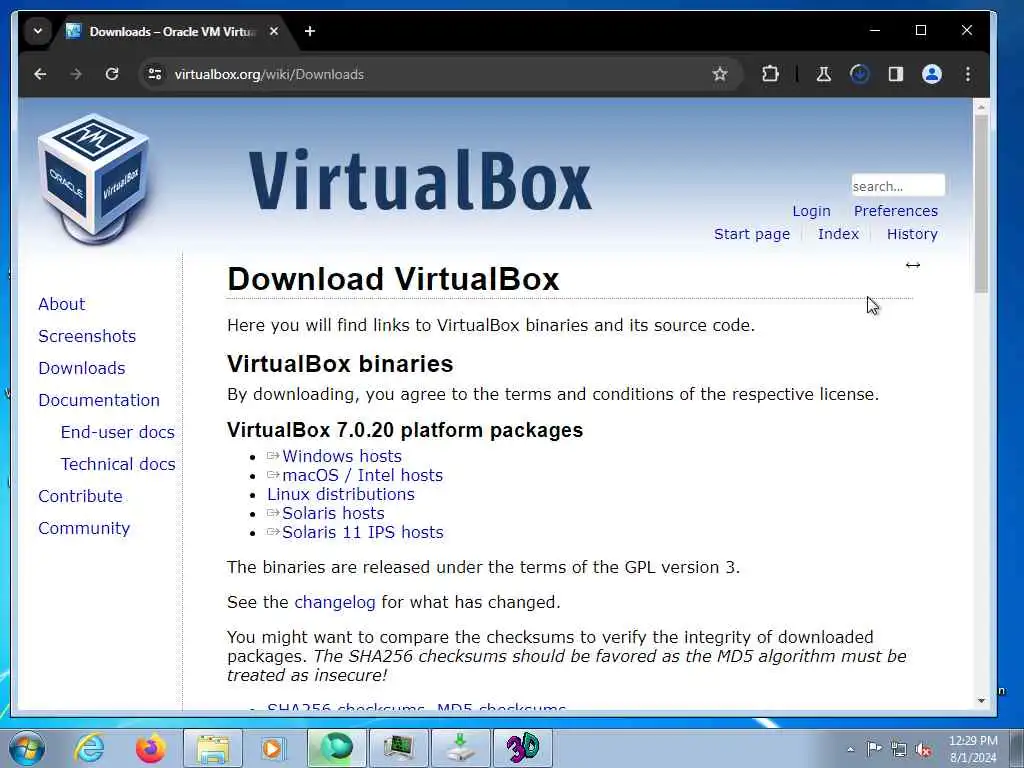Reload the page with the refresh icon
1024x768 pixels.
(112, 74)
